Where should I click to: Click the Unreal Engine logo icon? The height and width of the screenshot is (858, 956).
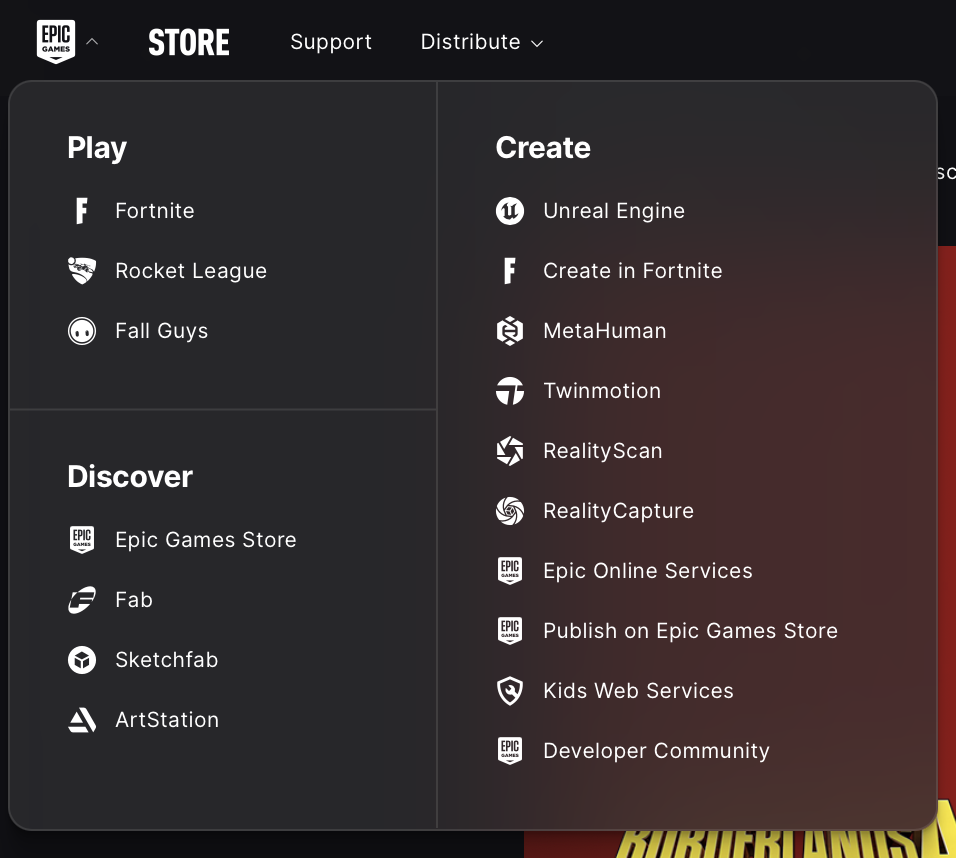click(510, 211)
